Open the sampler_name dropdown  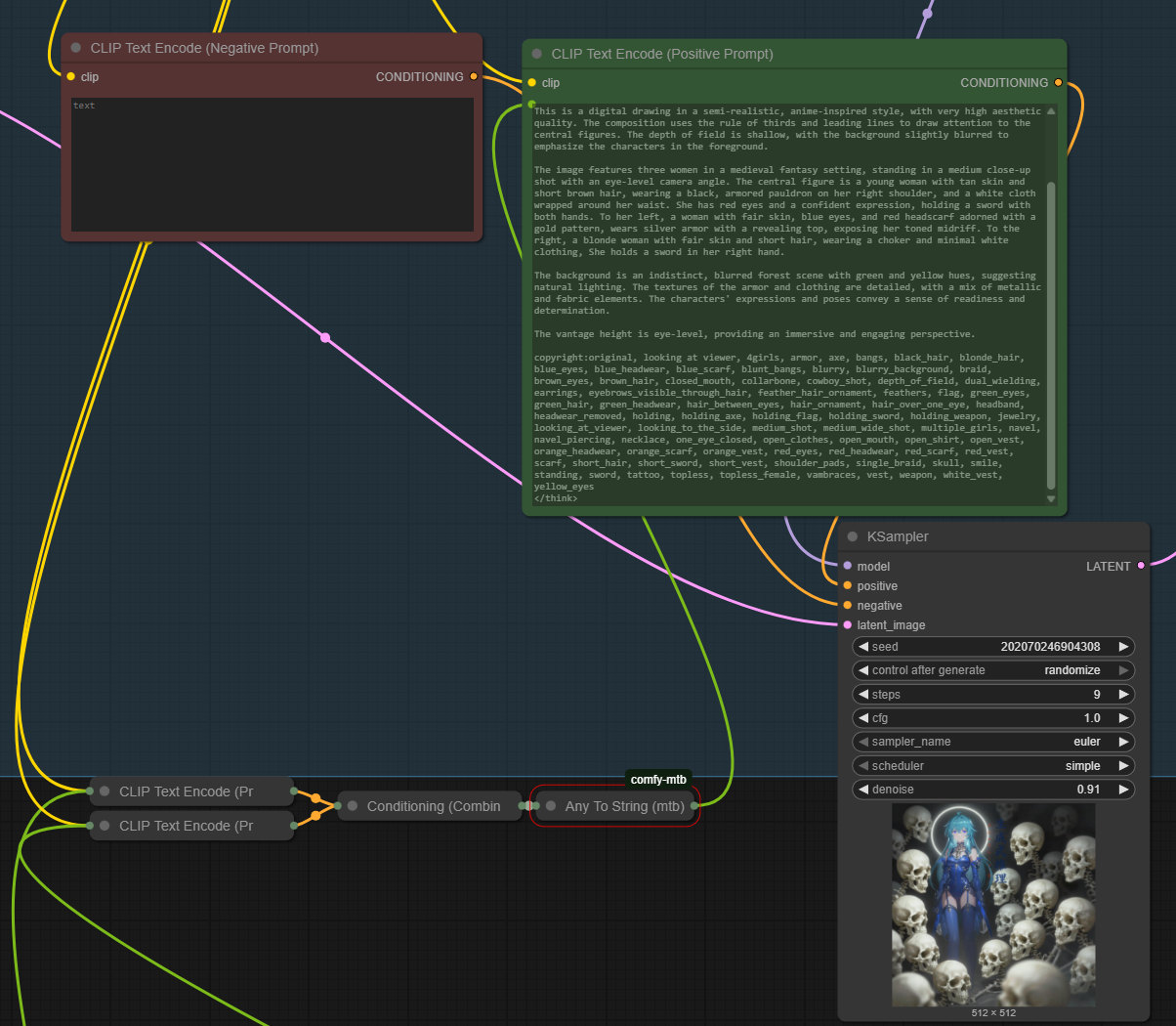click(x=993, y=742)
